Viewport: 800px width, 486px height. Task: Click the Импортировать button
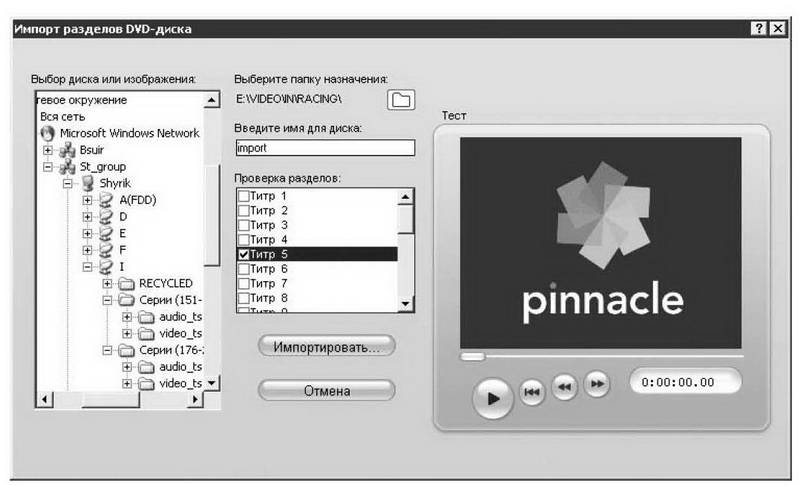pos(327,347)
